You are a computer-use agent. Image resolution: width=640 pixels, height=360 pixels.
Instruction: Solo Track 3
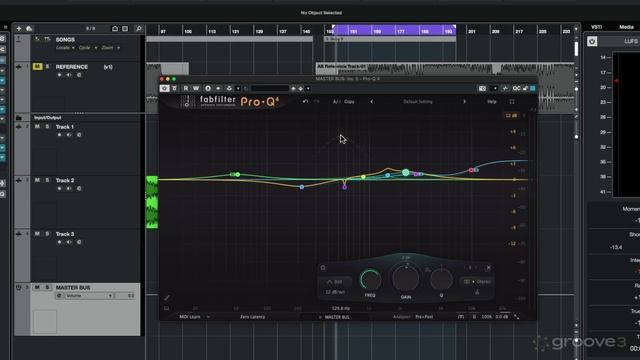47,233
